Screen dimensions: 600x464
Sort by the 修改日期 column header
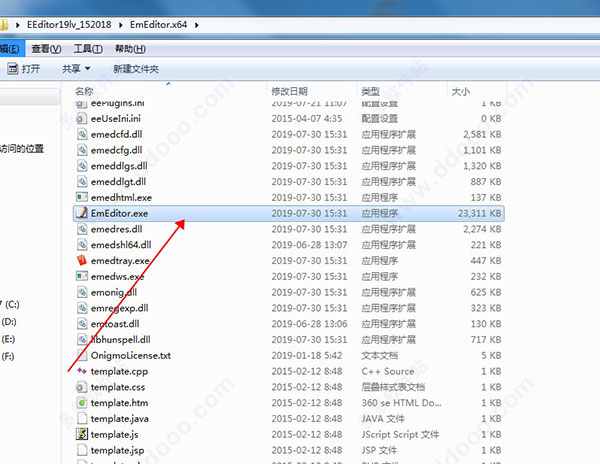(289, 91)
